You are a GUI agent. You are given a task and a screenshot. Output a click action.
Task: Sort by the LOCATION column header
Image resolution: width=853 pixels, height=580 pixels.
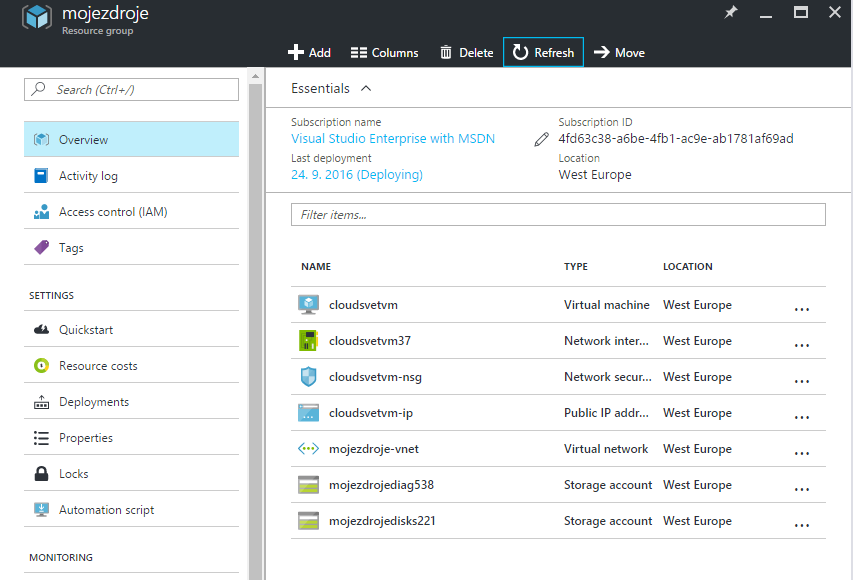point(688,266)
